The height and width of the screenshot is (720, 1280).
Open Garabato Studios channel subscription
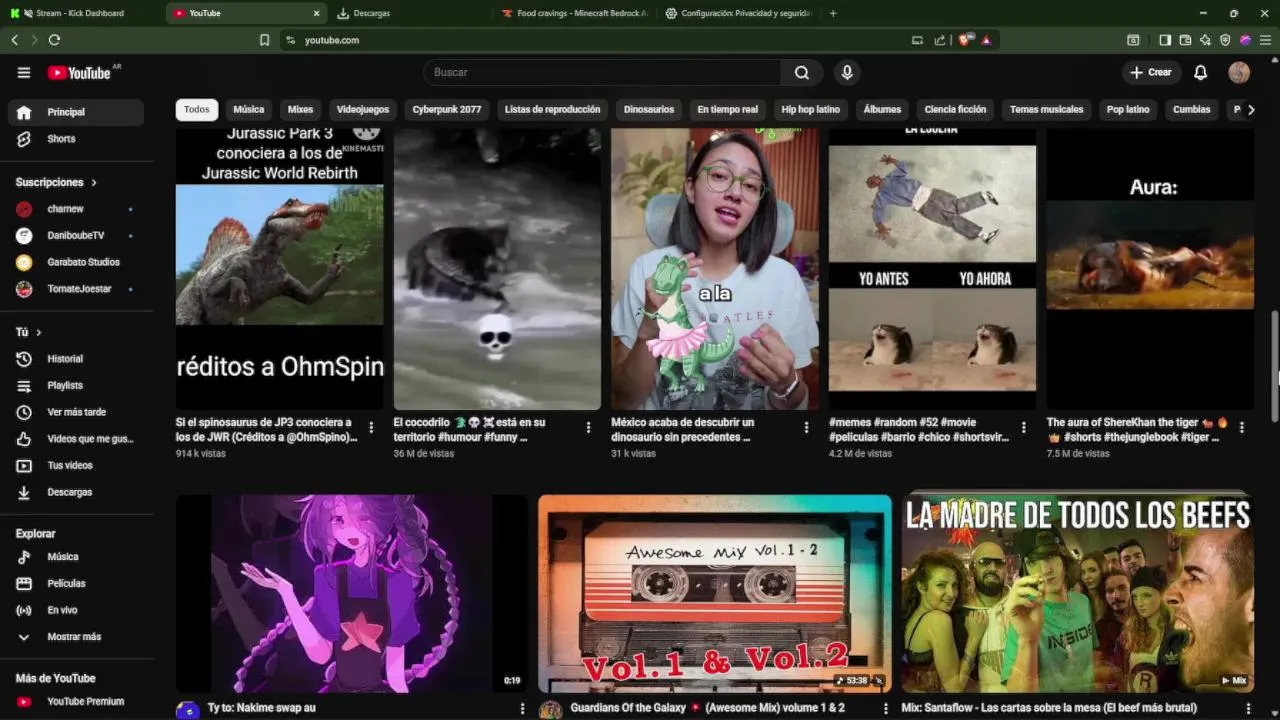pos(76,262)
